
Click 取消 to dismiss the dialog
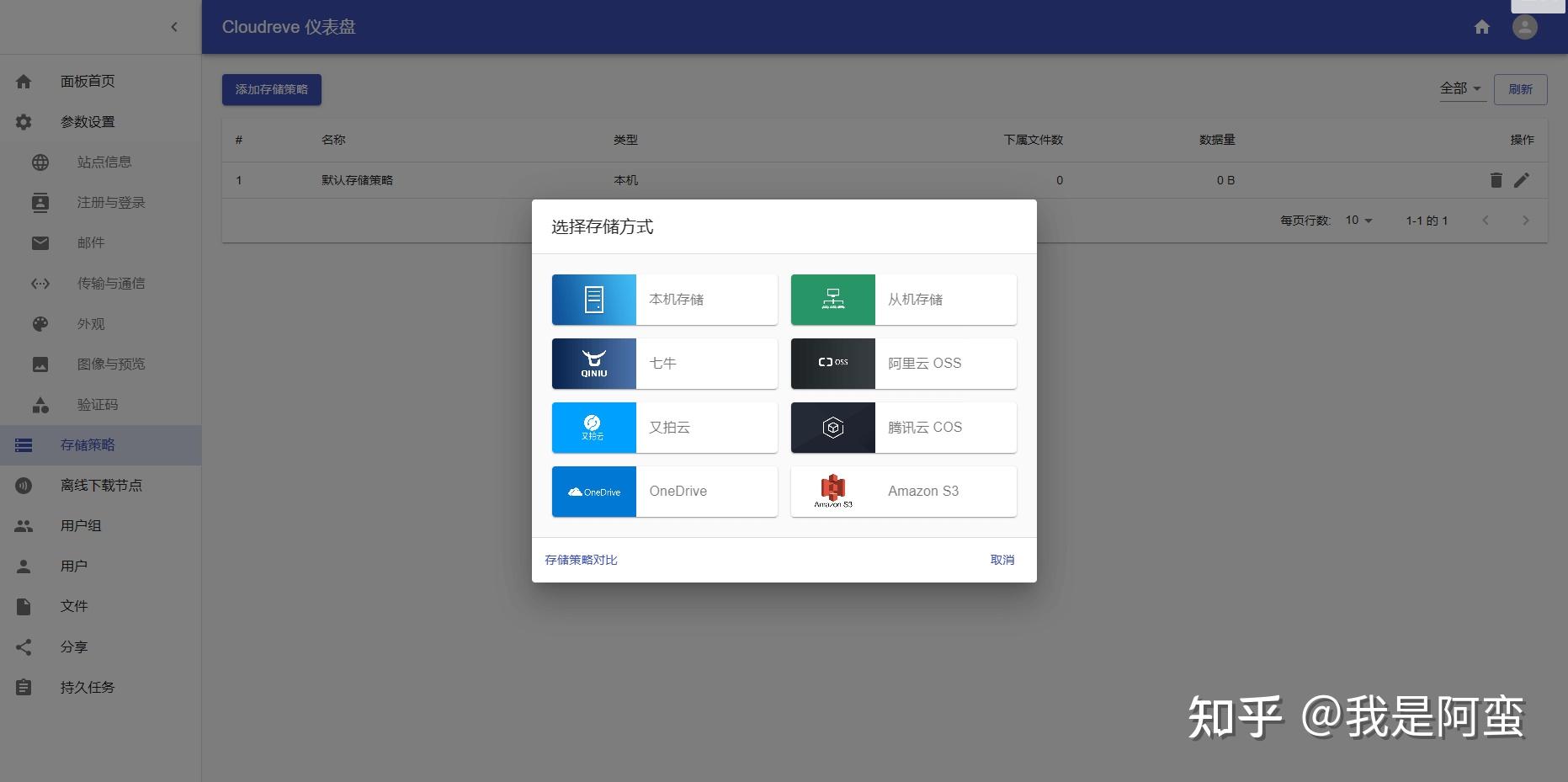point(1002,559)
